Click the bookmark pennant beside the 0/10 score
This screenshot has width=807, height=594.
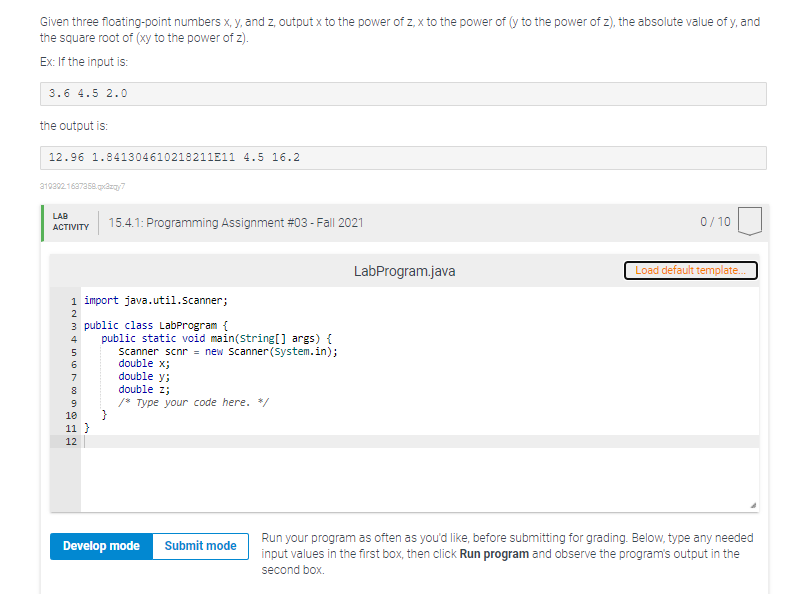[750, 221]
